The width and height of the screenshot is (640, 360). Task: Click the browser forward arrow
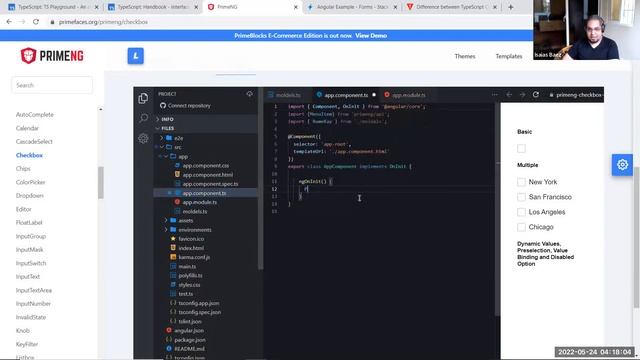pyautogui.click(x=22, y=22)
